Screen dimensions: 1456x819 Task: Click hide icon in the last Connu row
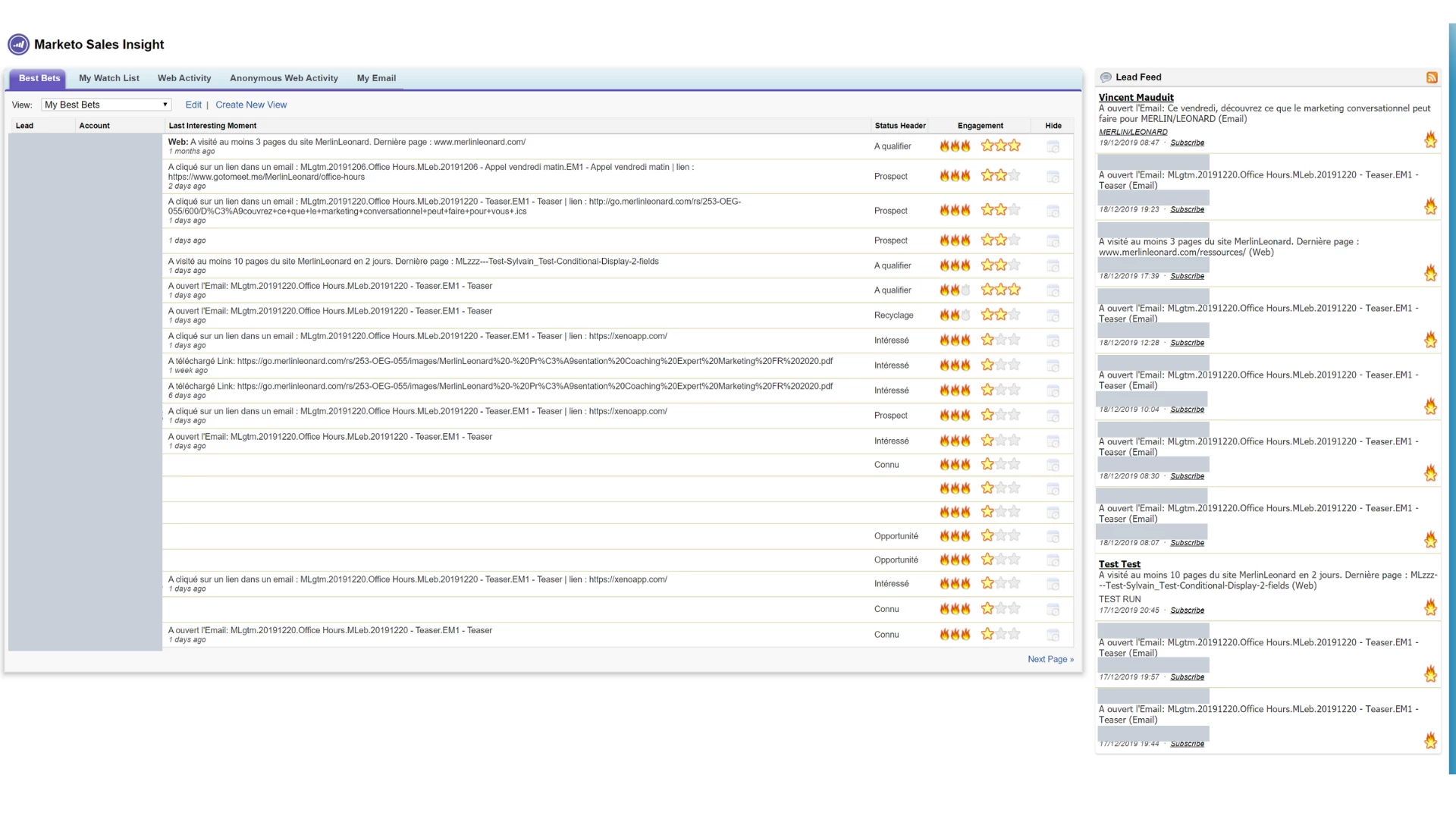[1053, 635]
